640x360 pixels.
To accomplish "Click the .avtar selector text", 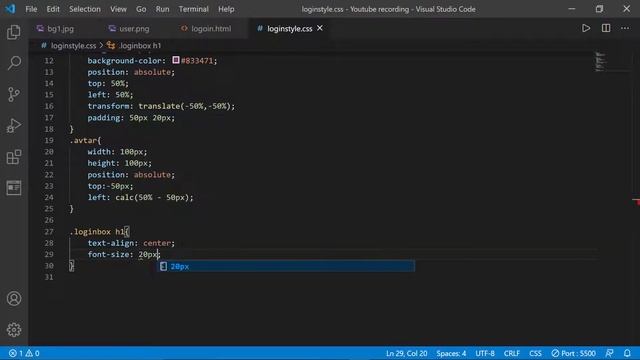I will 83,140.
